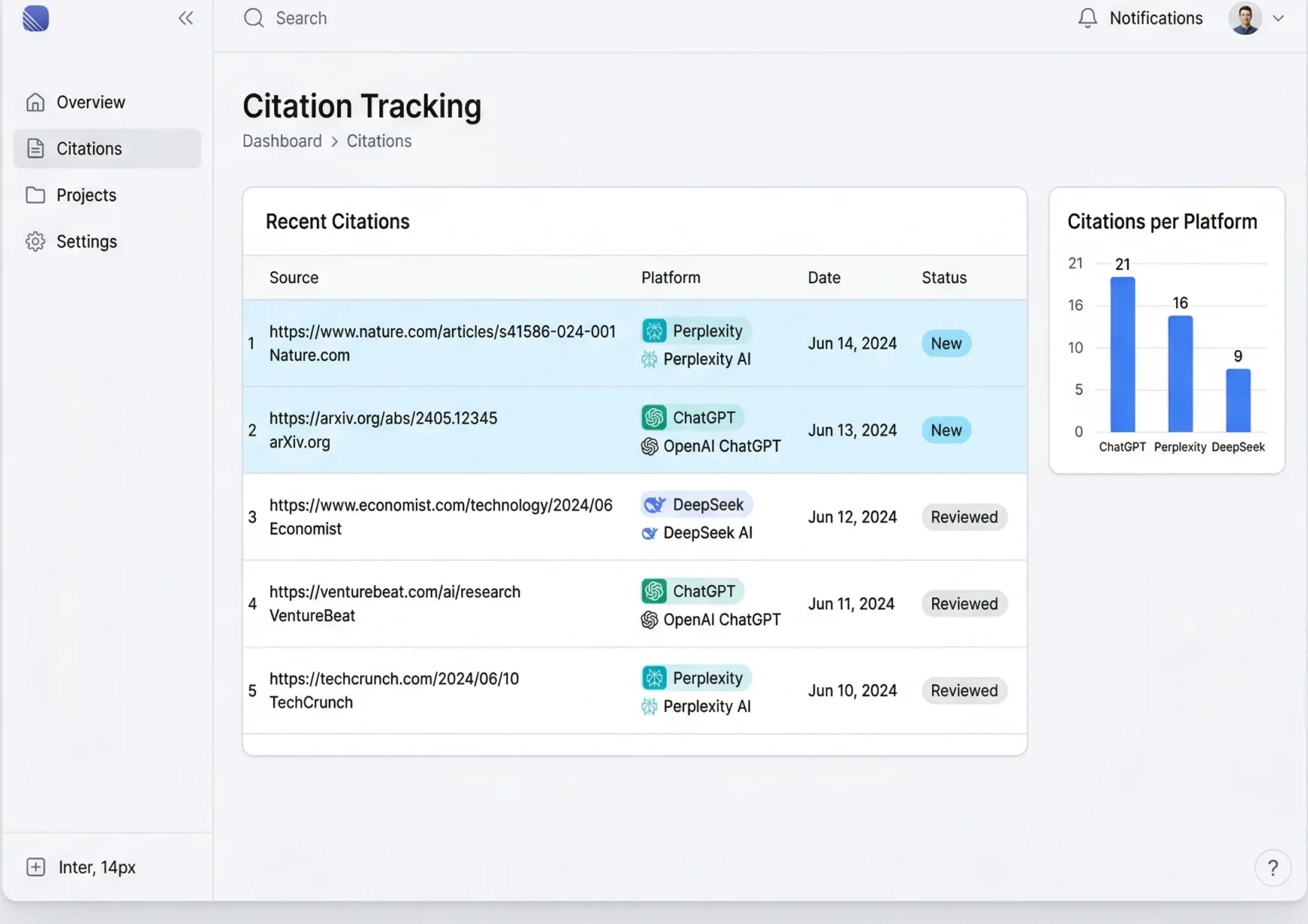Open the profile dropdown arrow
Image resolution: width=1308 pixels, height=924 pixels.
pyautogui.click(x=1279, y=17)
